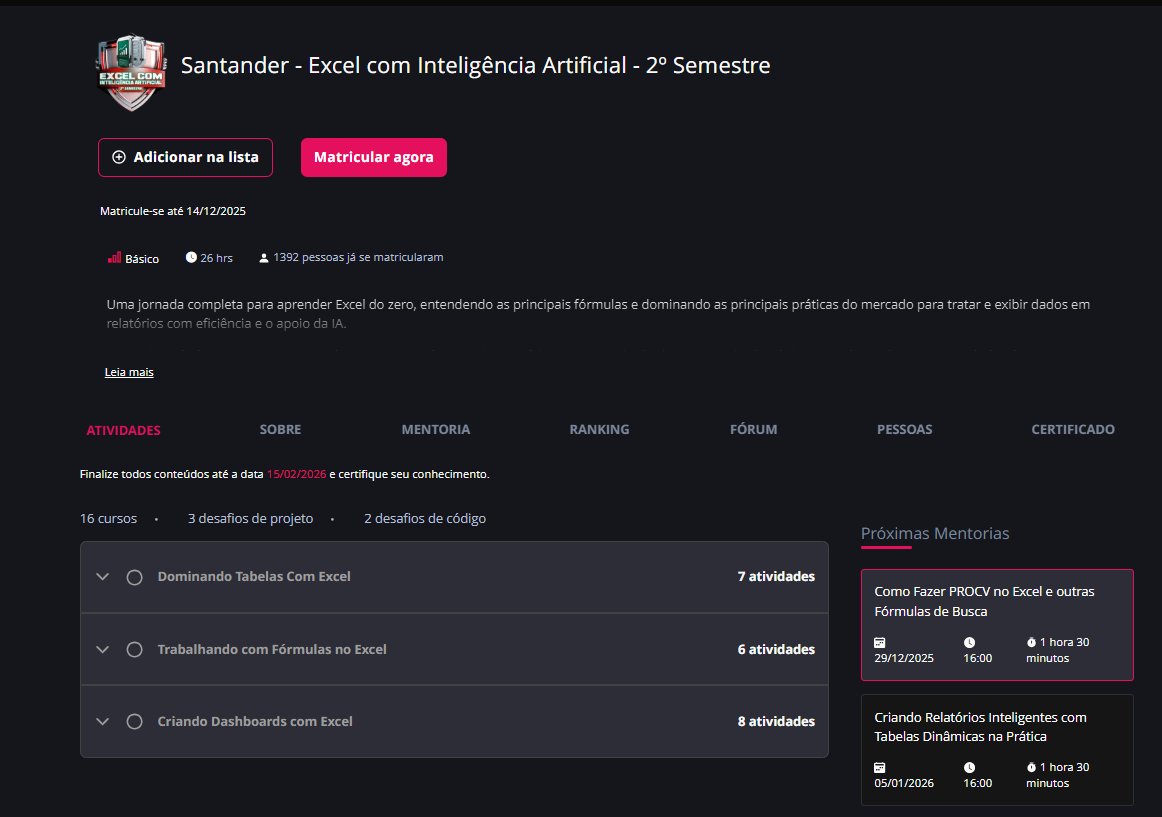
Task: Toggle the Criando Dashboards completion circle
Action: (x=134, y=721)
